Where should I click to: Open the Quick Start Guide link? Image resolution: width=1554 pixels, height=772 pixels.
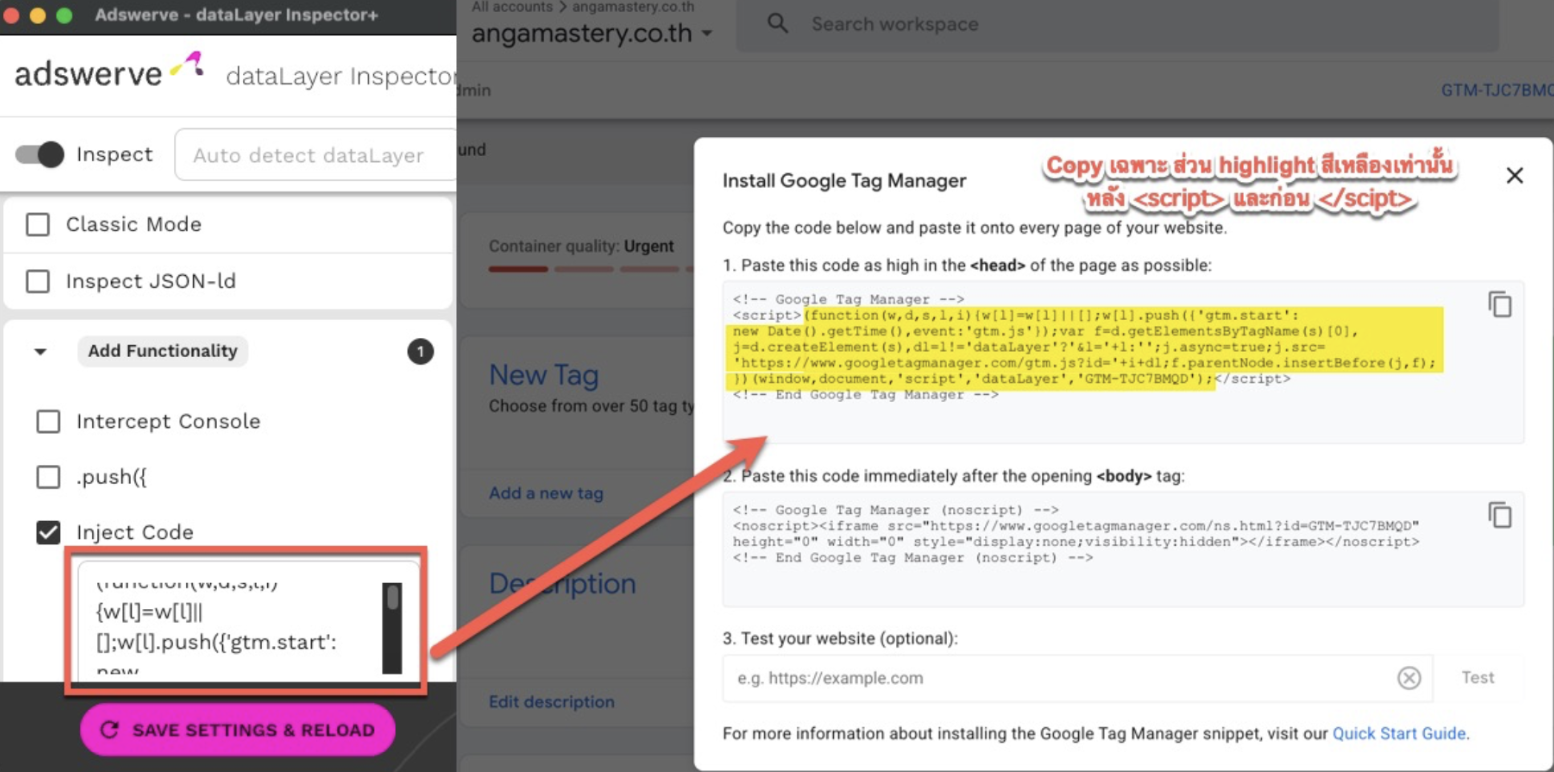1400,733
